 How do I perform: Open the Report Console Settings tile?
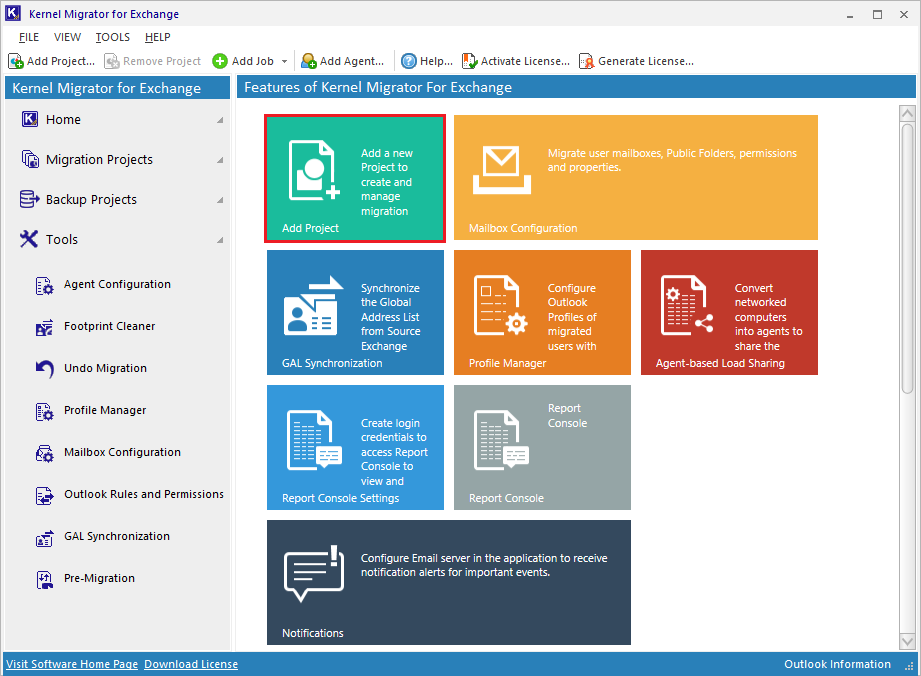point(355,447)
